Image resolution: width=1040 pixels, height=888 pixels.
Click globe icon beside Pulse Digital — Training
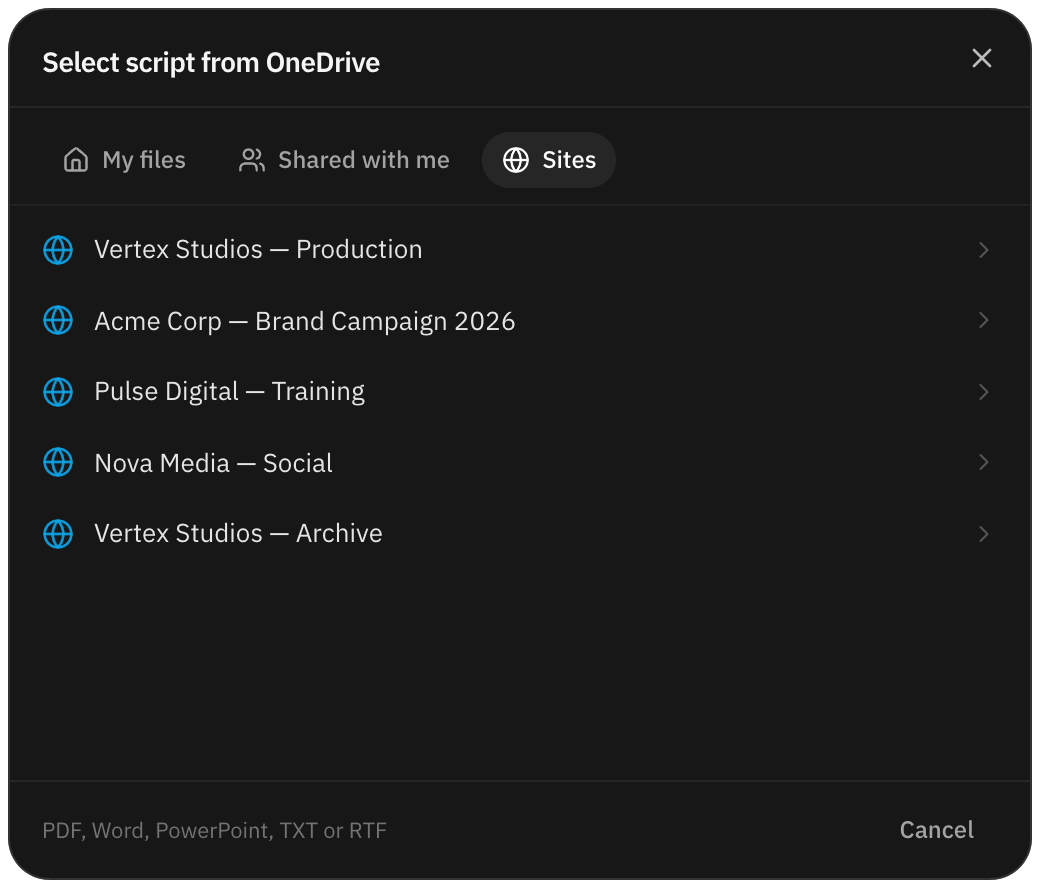(x=58, y=392)
